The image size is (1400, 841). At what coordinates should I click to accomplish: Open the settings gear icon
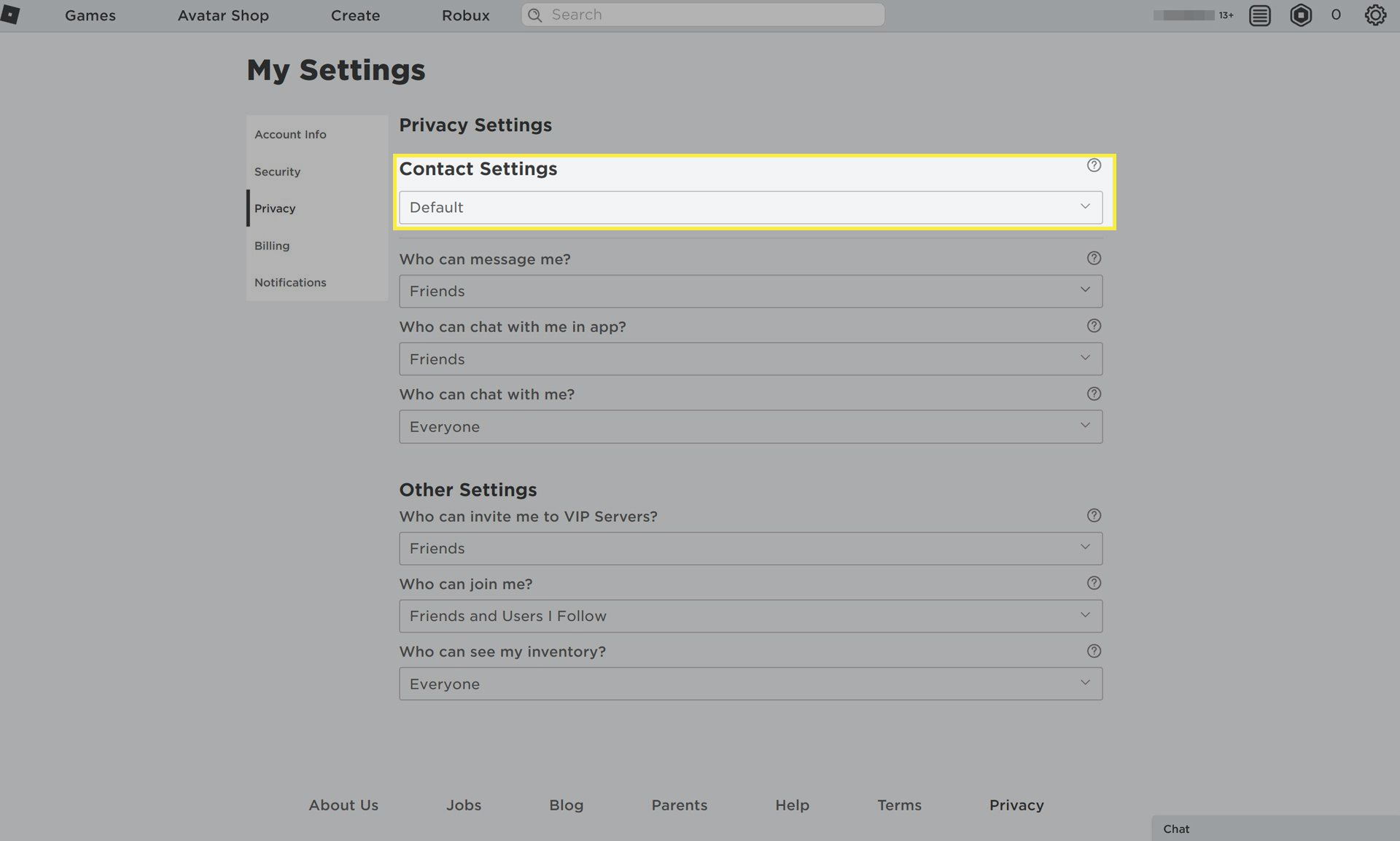tap(1375, 15)
